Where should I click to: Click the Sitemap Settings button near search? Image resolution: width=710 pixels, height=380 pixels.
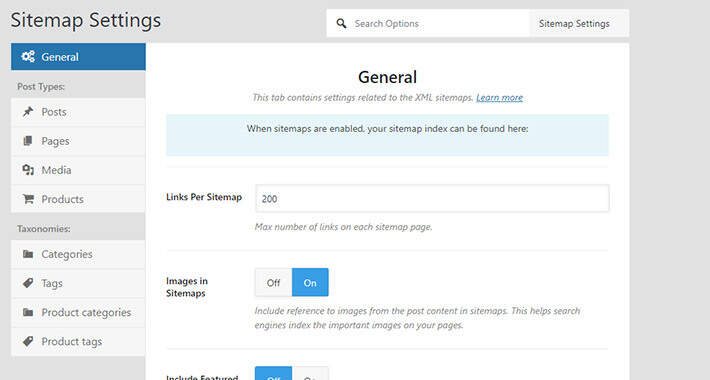[x=579, y=23]
